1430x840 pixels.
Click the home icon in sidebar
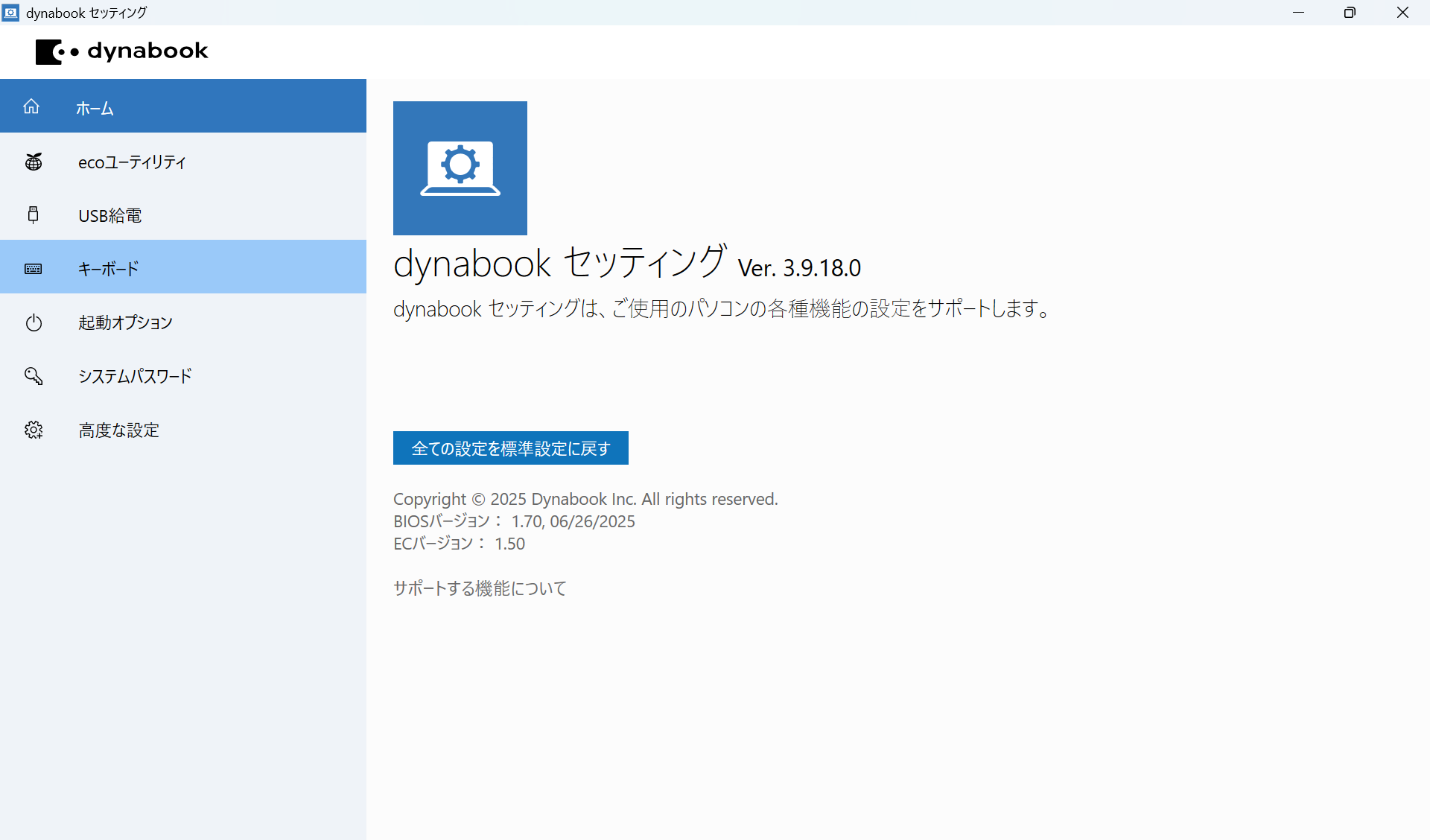click(x=31, y=106)
